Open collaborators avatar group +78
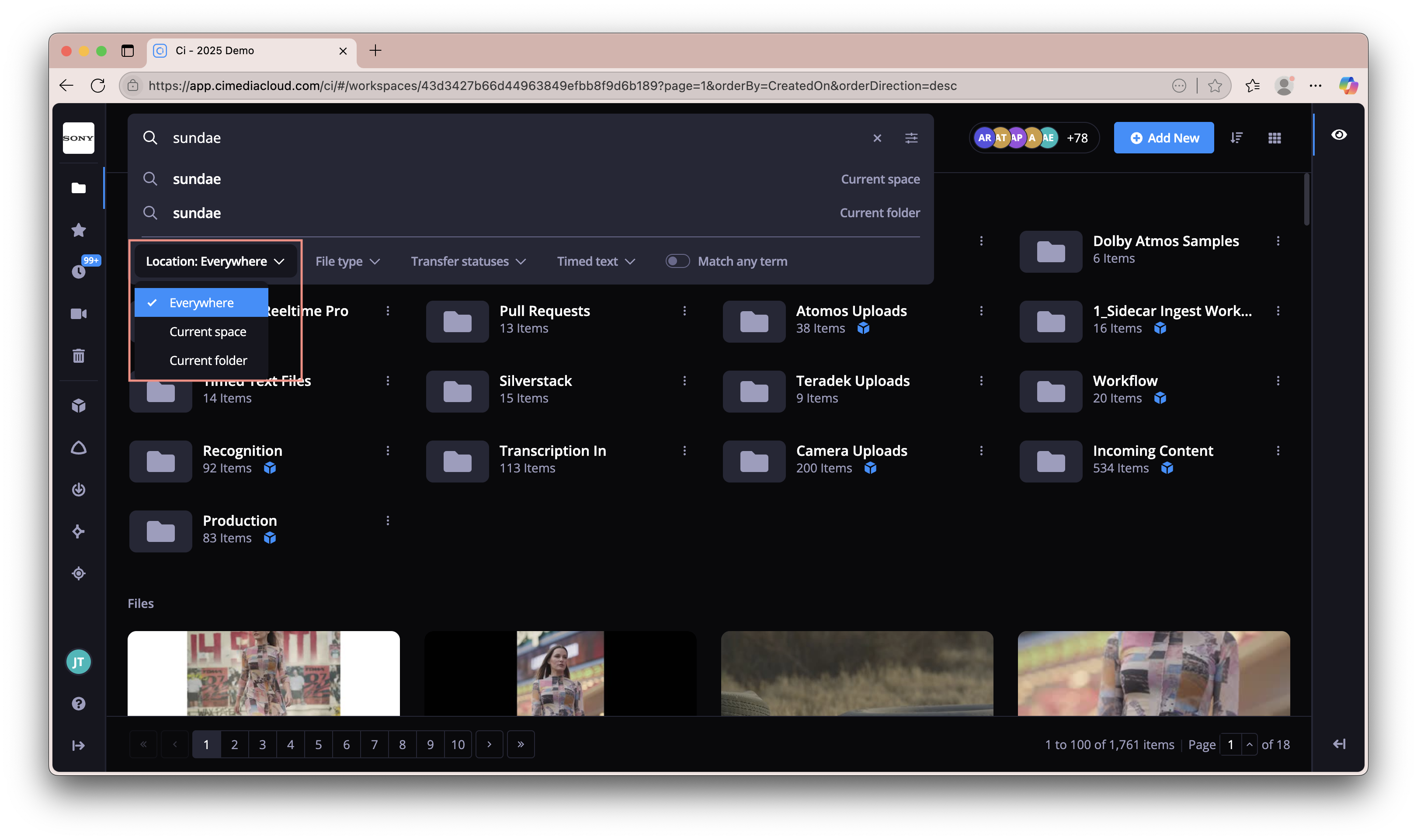The image size is (1417, 840). coord(1035,138)
